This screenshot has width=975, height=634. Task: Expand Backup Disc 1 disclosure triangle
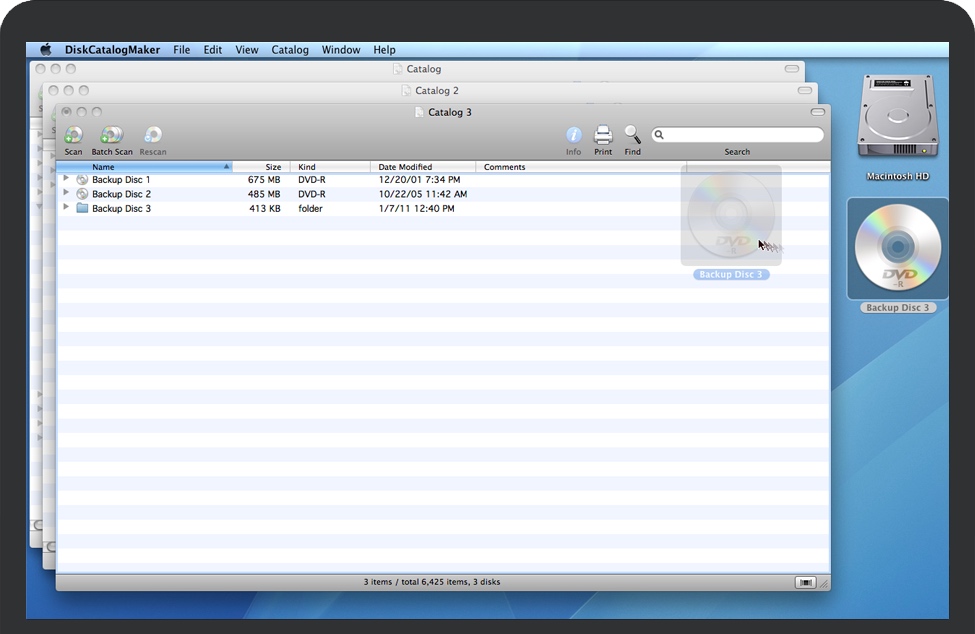click(x=66, y=179)
